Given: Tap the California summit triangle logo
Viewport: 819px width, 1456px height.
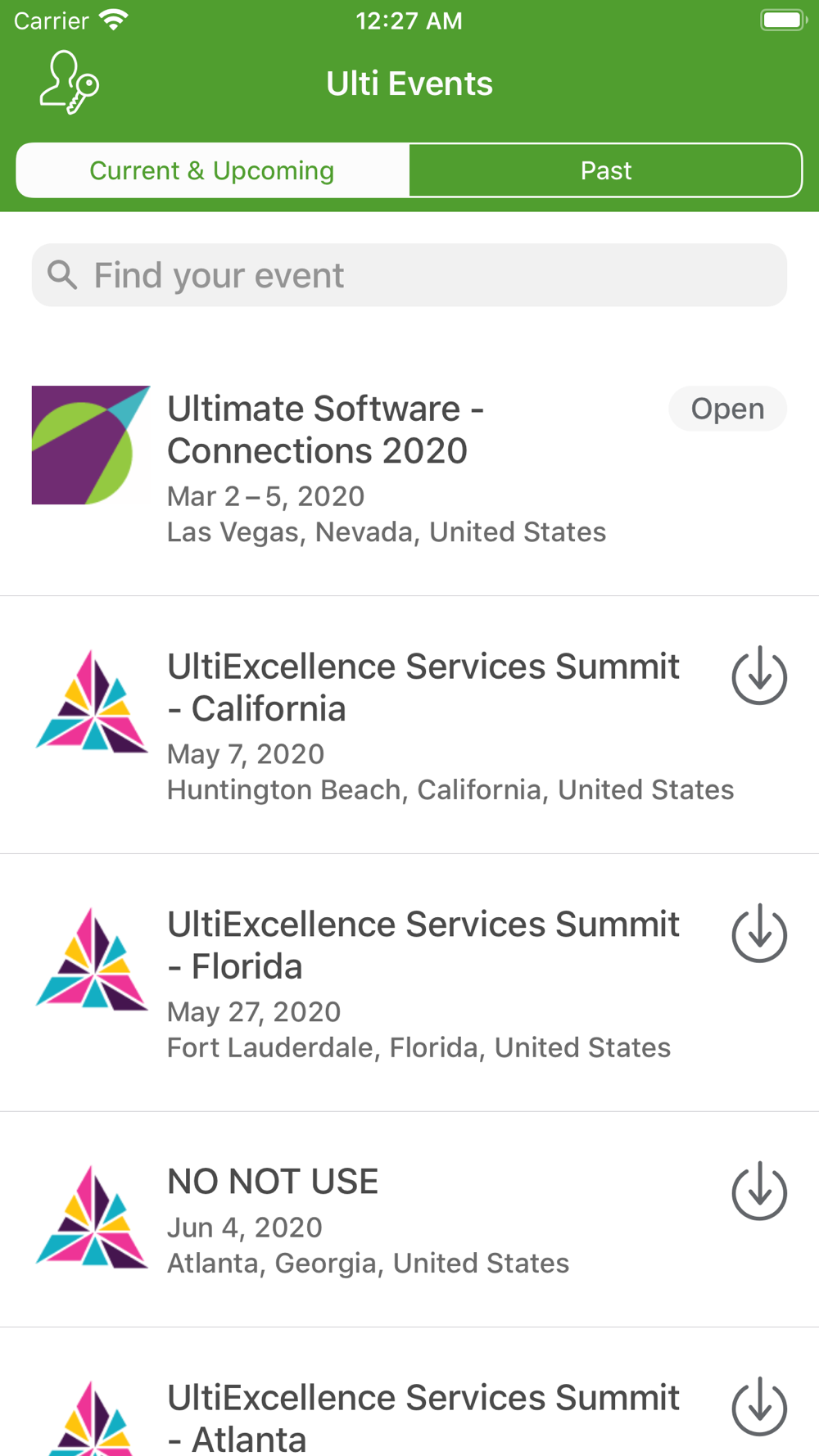Looking at the screenshot, I should (92, 702).
